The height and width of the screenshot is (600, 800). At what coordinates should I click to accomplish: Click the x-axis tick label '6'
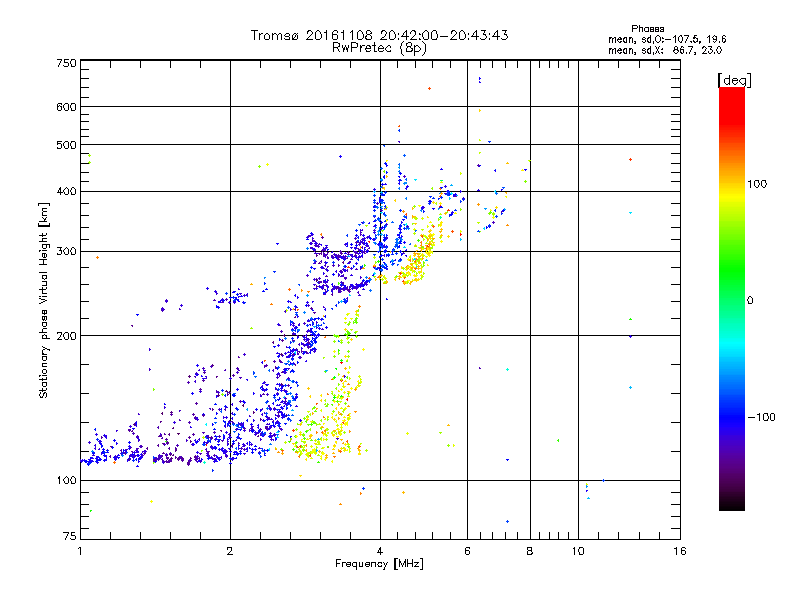click(467, 551)
